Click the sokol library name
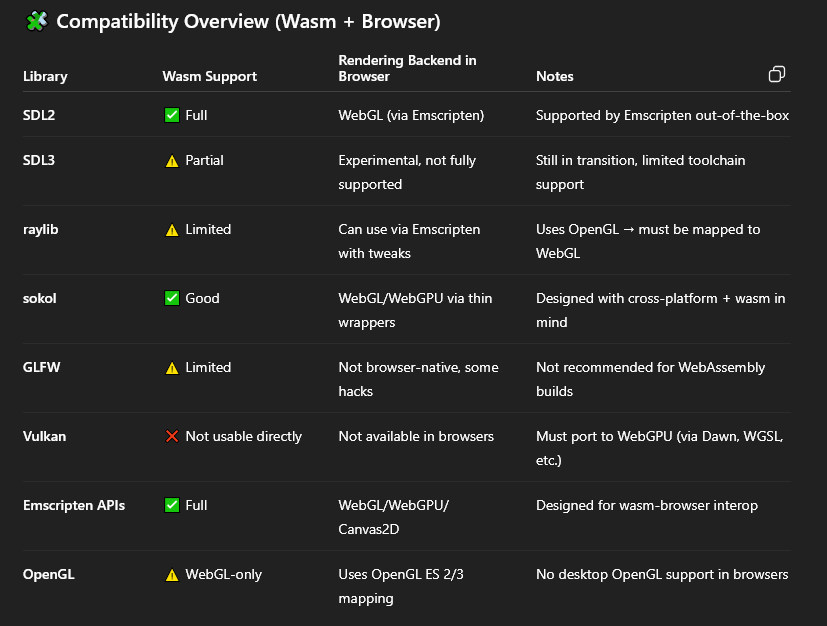This screenshot has height=626, width=827. (41, 298)
